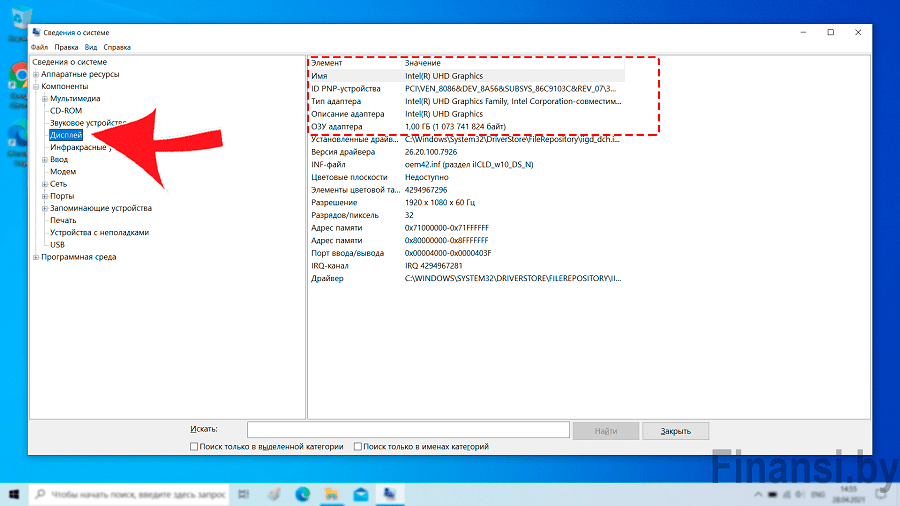This screenshot has height=506, width=900.
Task: Click the taskbar search box
Action: (129, 494)
